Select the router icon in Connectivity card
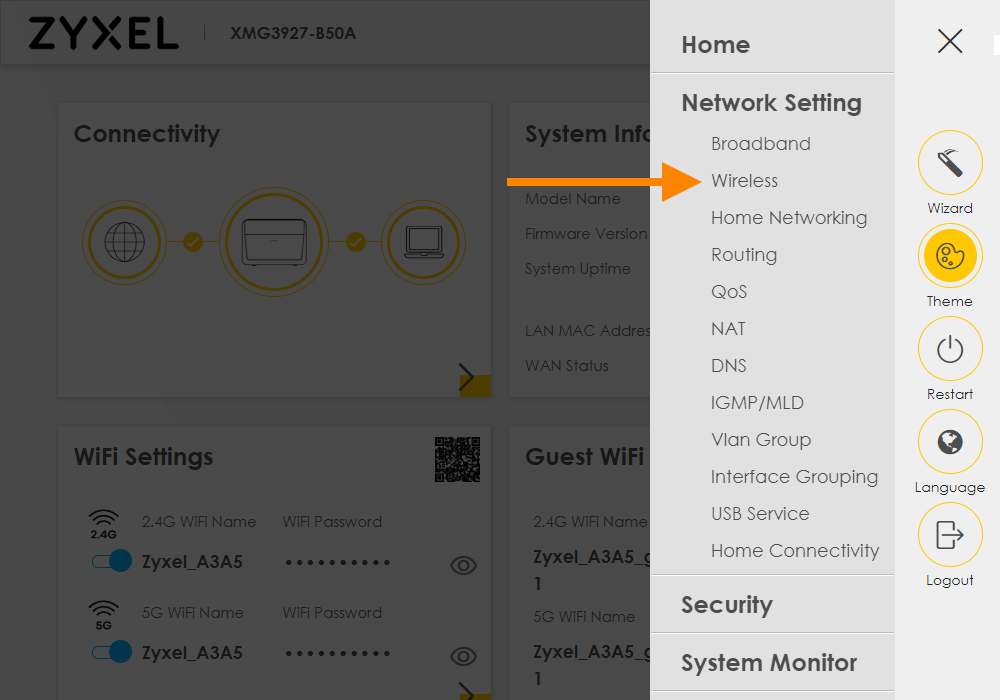This screenshot has height=700, width=1000. (274, 242)
